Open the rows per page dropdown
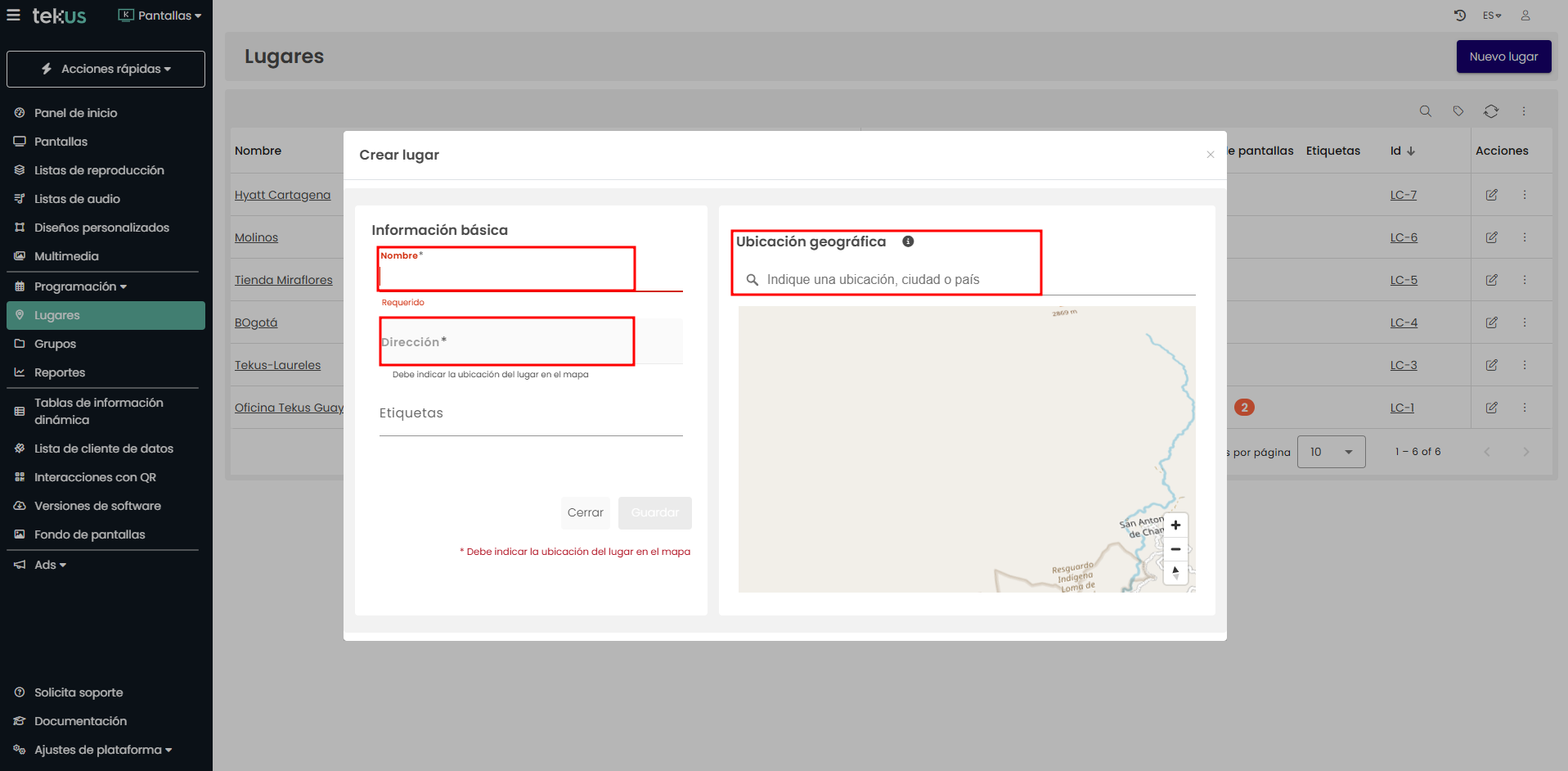1568x771 pixels. tap(1331, 452)
